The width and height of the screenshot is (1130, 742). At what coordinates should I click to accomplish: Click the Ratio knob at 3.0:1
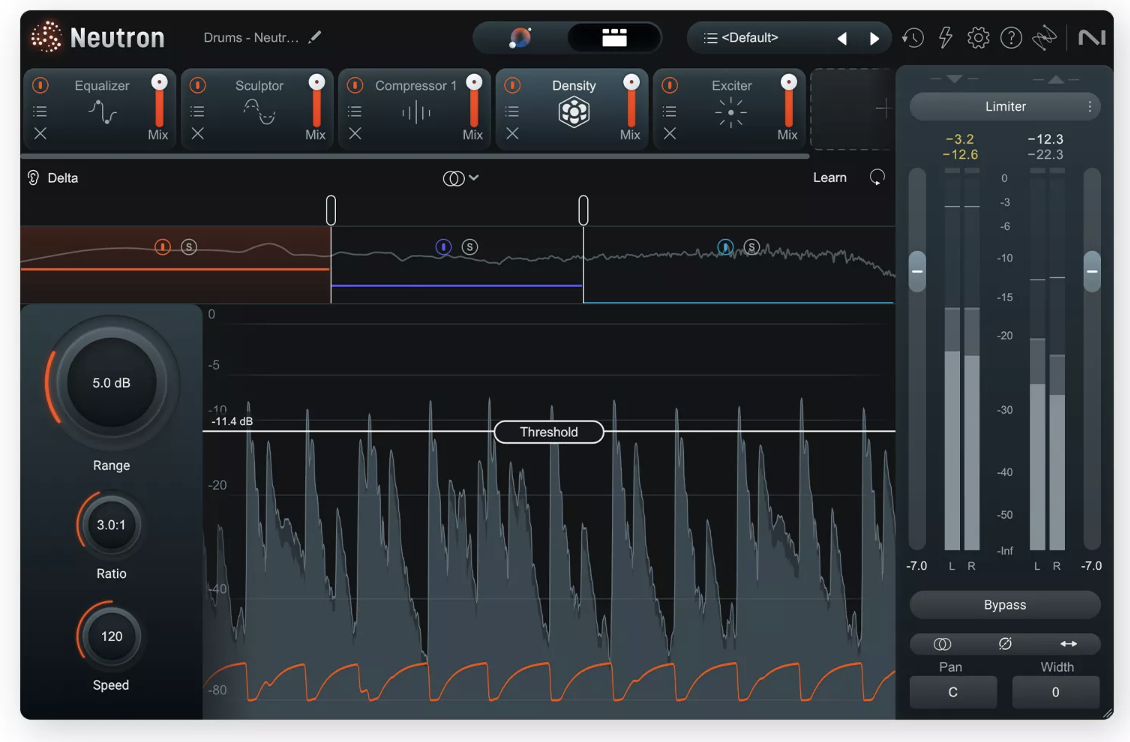tap(111, 525)
